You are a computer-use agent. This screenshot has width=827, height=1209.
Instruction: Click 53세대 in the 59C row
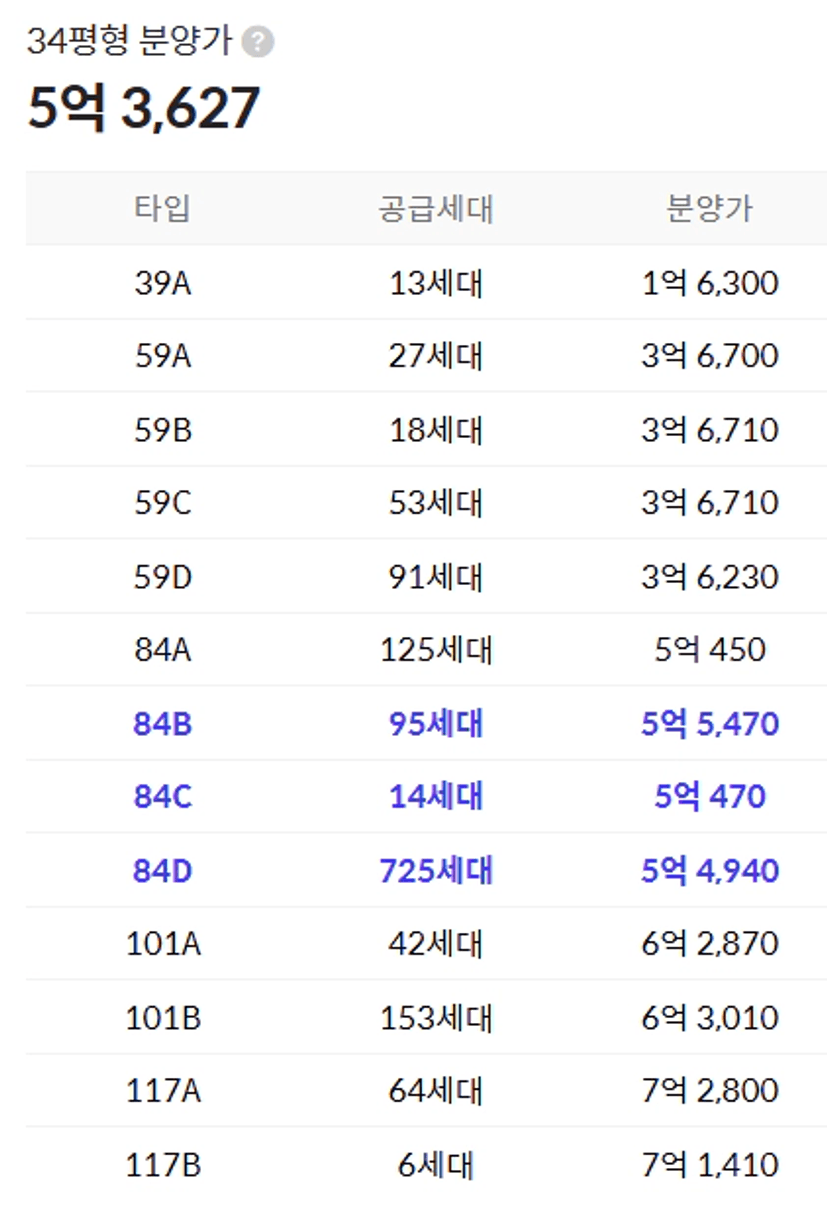pyautogui.click(x=436, y=503)
